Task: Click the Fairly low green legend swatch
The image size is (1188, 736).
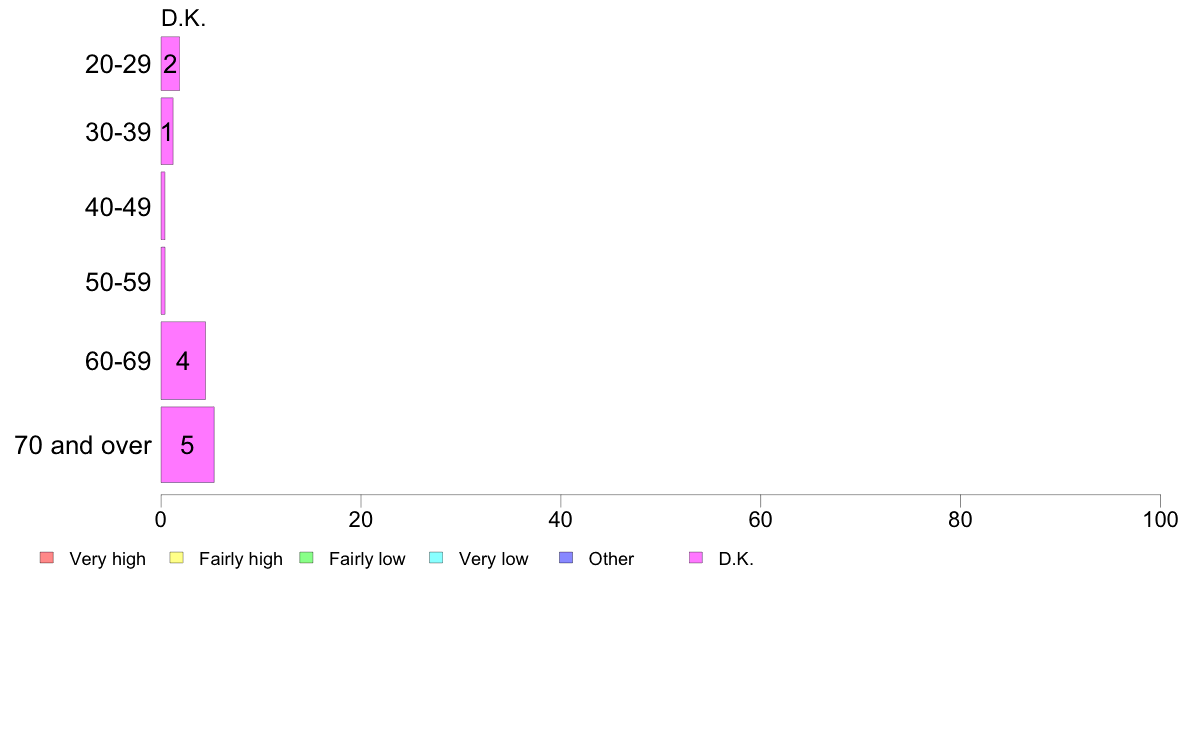Action: click(306, 558)
